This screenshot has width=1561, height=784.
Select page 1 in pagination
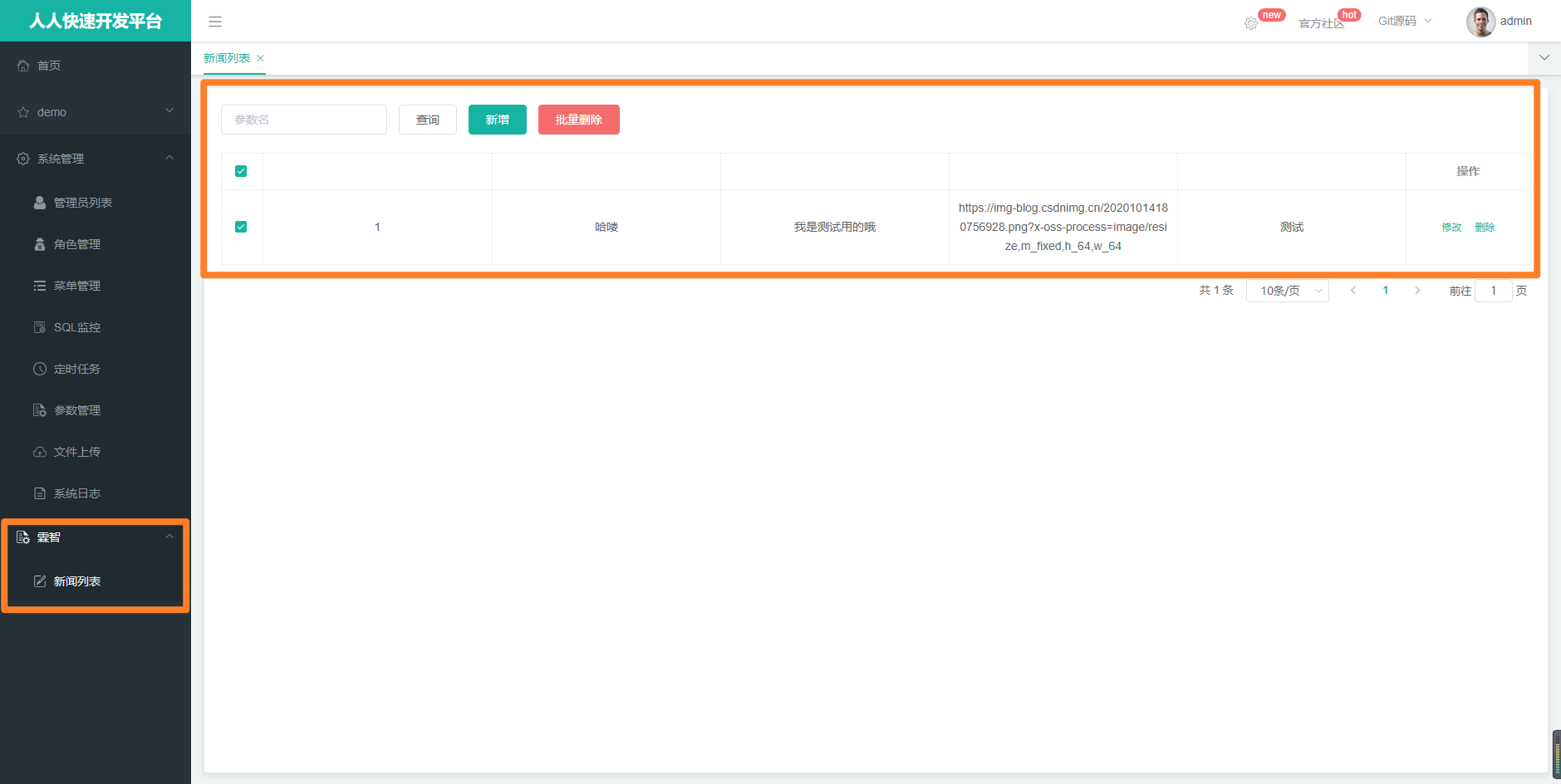click(1386, 291)
